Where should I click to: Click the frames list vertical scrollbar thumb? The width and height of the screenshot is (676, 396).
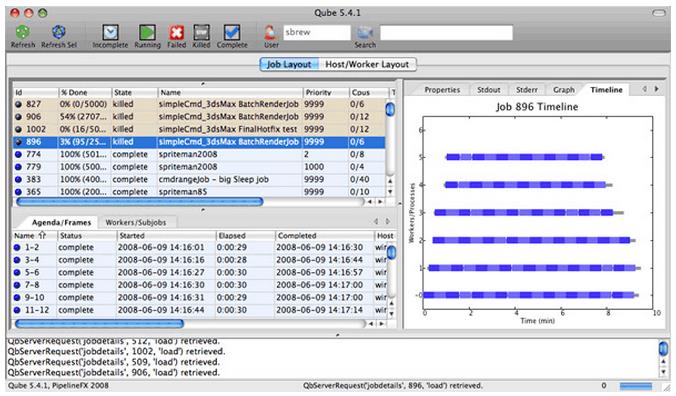pyautogui.click(x=391, y=253)
